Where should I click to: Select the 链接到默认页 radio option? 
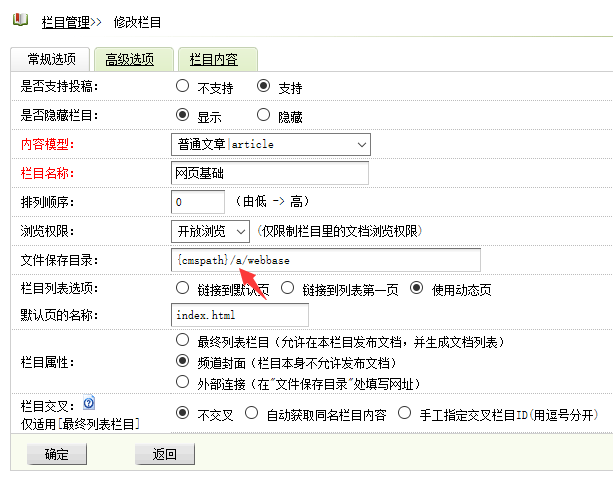tap(182, 288)
